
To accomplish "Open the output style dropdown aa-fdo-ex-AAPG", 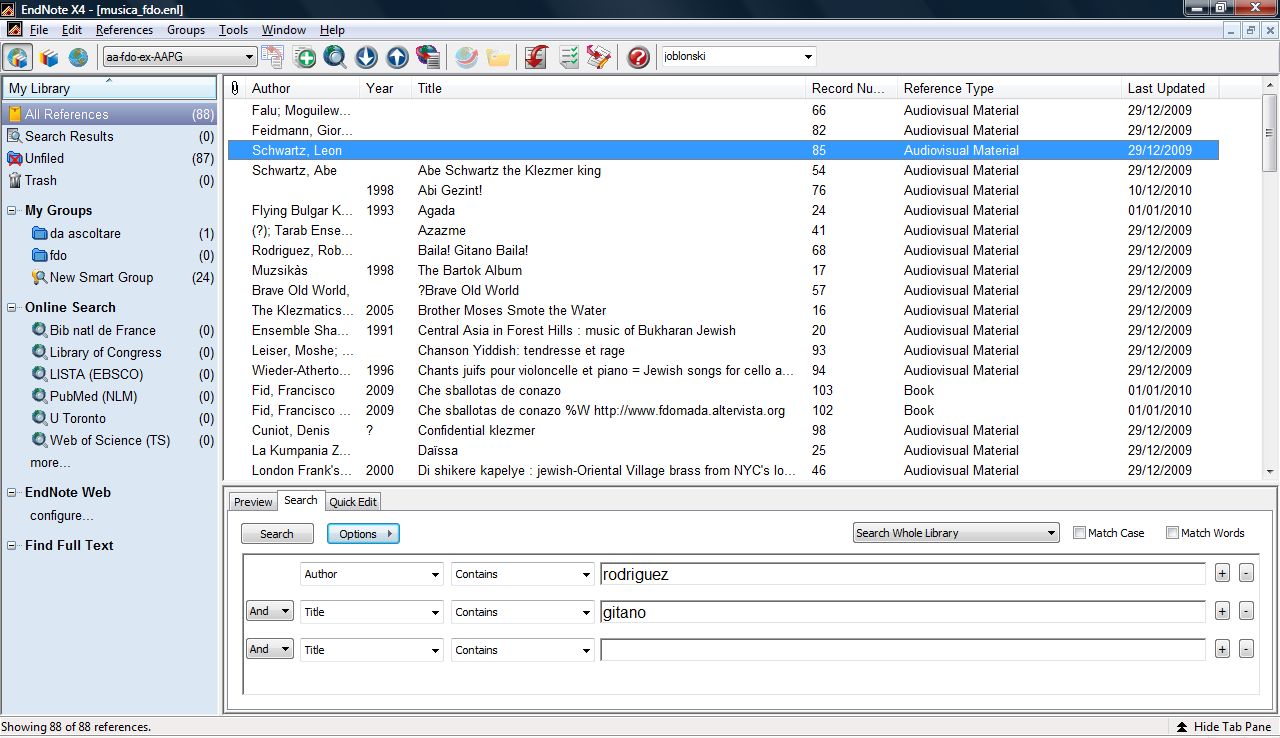I will coord(180,57).
